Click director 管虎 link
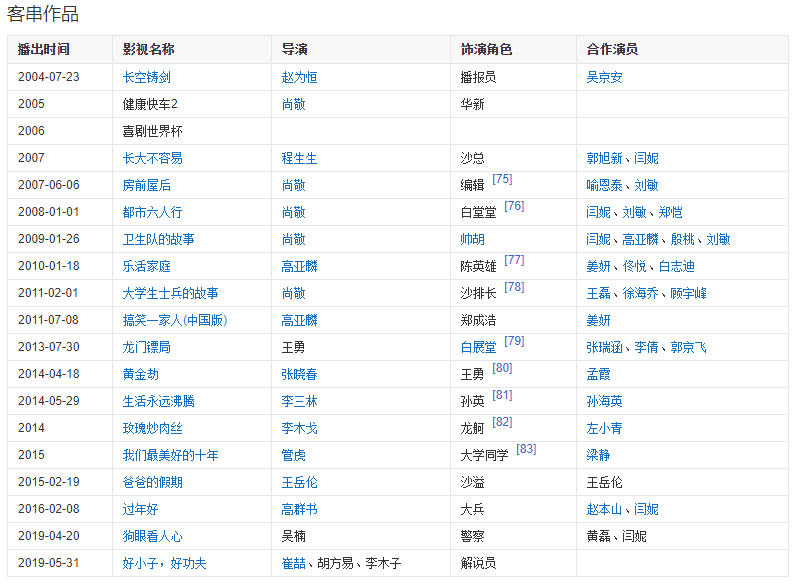 (x=293, y=455)
